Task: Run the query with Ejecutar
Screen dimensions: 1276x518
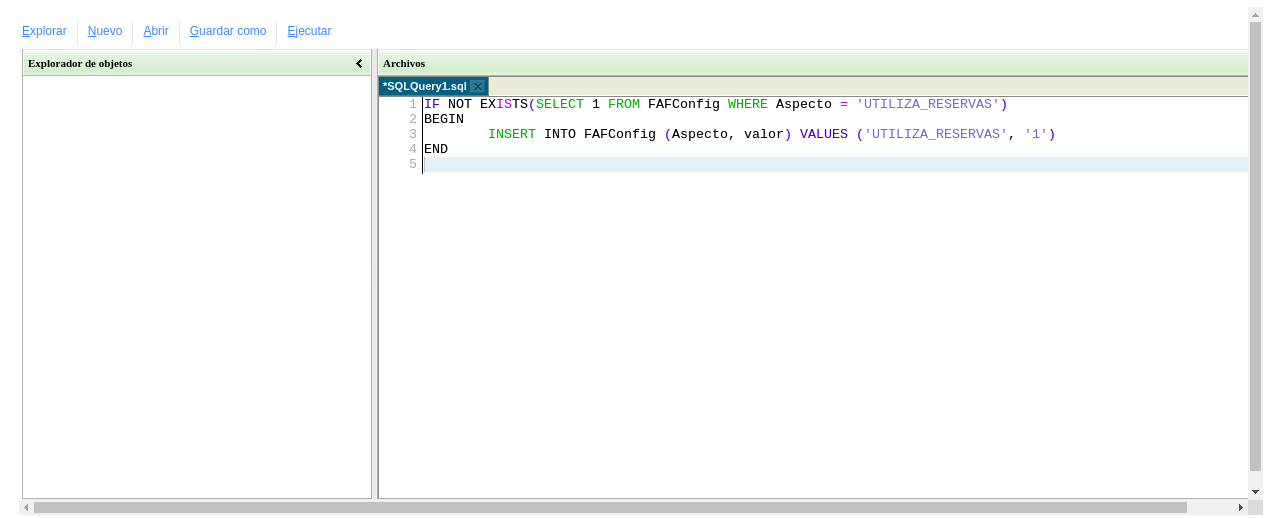Action: tap(309, 31)
